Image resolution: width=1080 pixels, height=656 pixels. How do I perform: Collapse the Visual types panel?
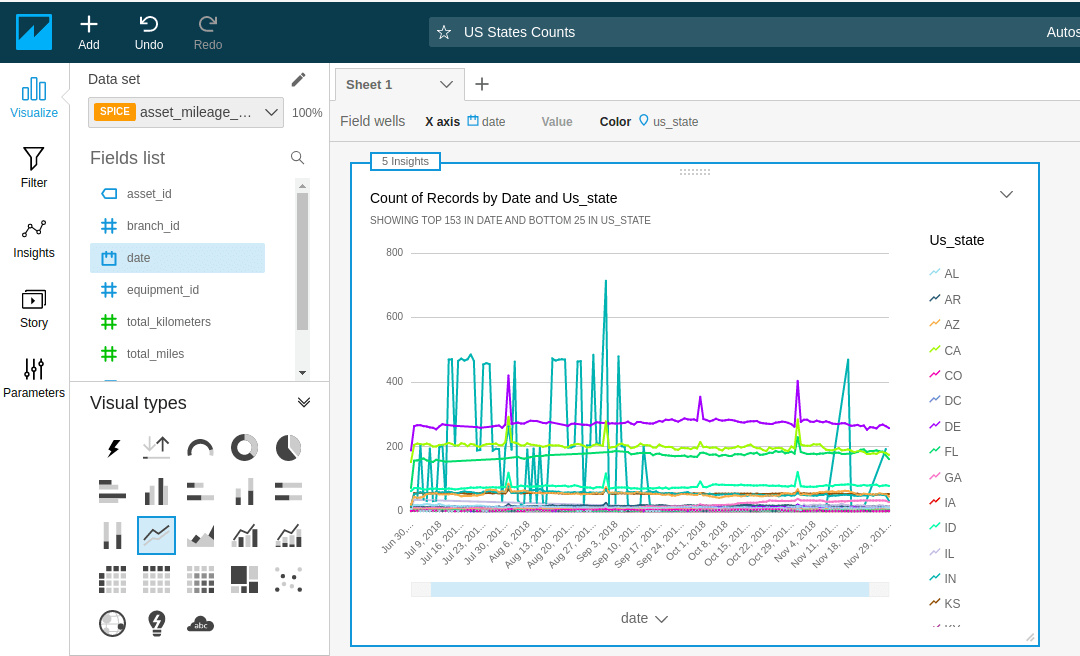(x=304, y=402)
